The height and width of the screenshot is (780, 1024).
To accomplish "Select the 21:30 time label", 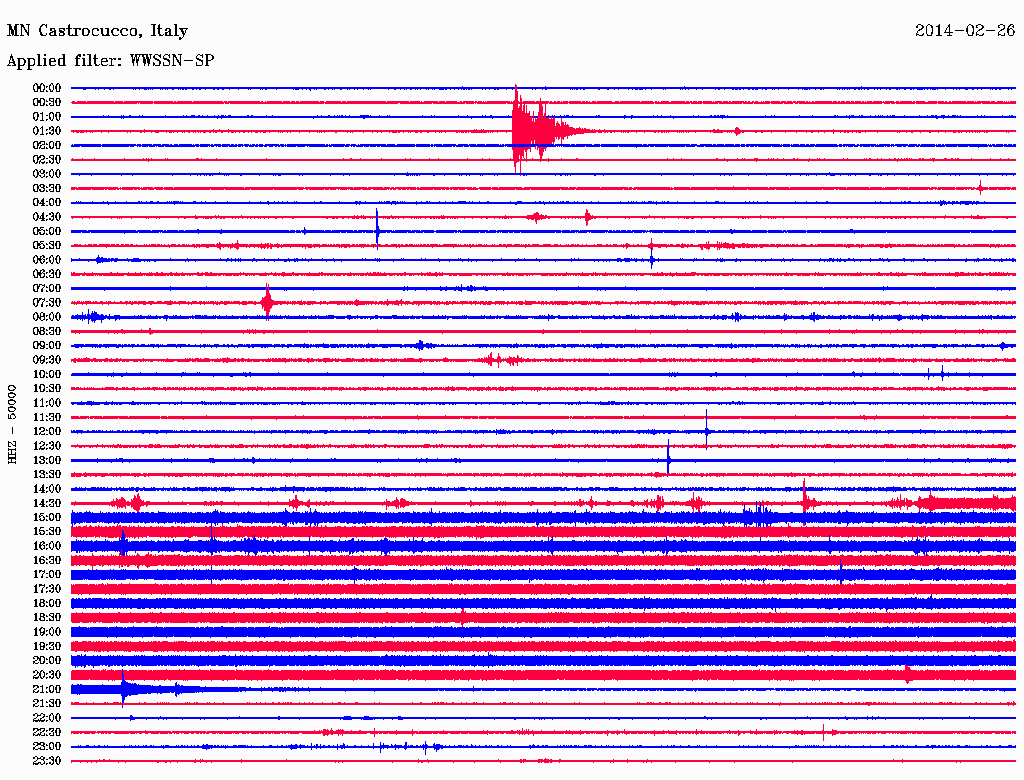I will [x=46, y=704].
